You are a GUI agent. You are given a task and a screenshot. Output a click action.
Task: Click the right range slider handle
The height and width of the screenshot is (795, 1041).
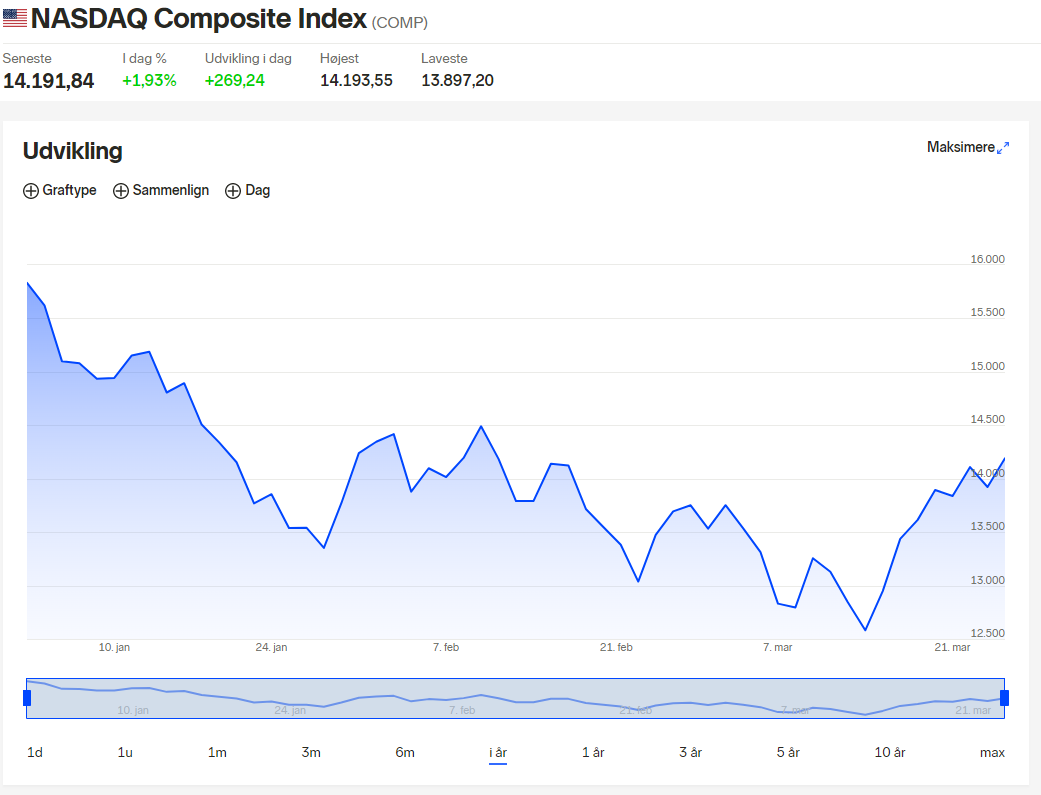pos(1004,698)
